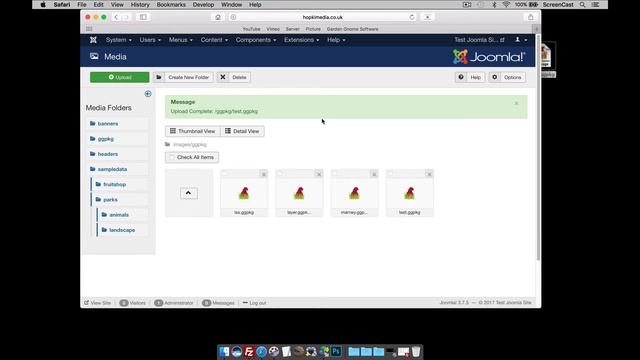640x360 pixels.
Task: Click Messages in the footer status bar
Action: click(x=218, y=303)
